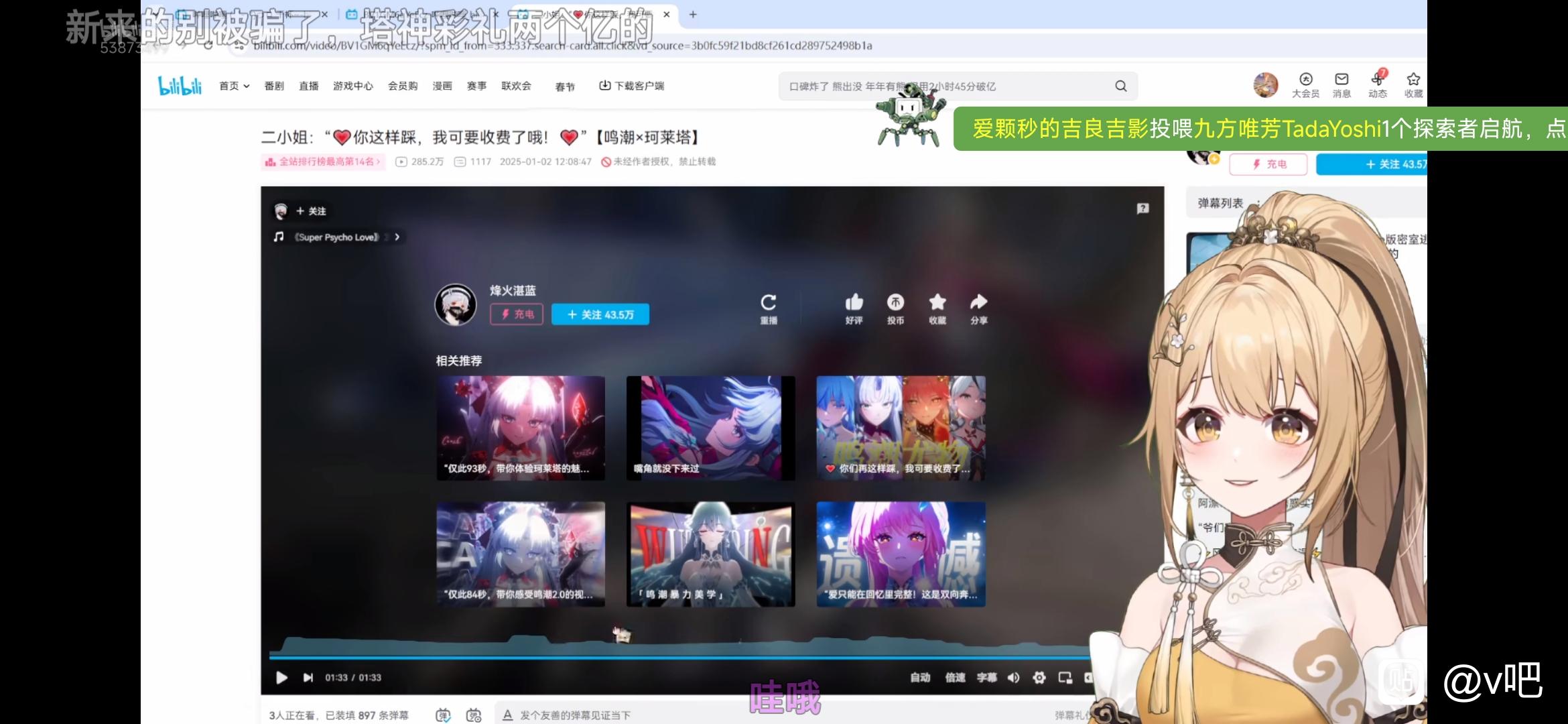Click the coin (投币) icon
This screenshot has height=724, width=1568.
point(895,302)
